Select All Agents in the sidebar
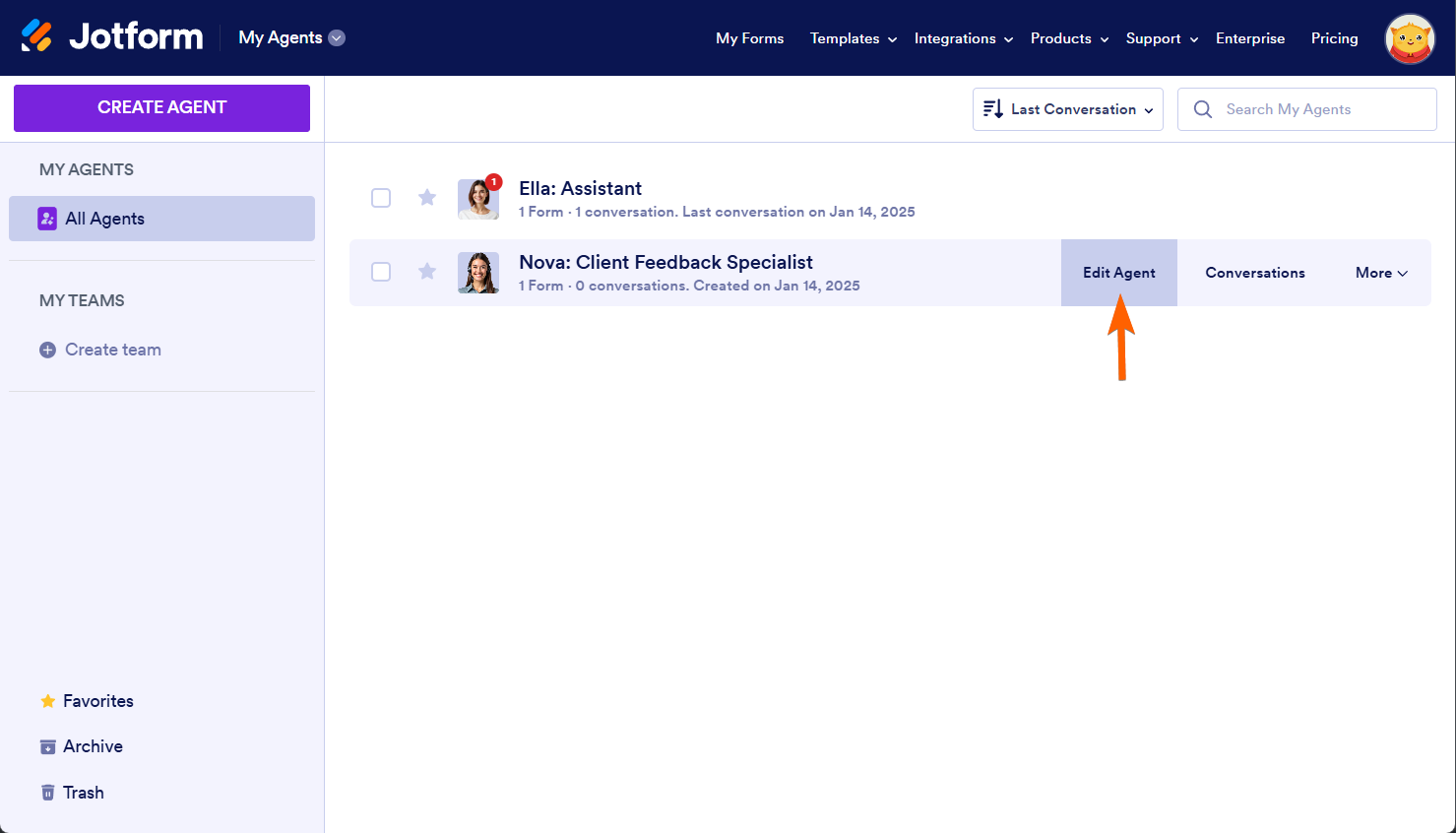This screenshot has width=1456, height=833. tap(161, 219)
